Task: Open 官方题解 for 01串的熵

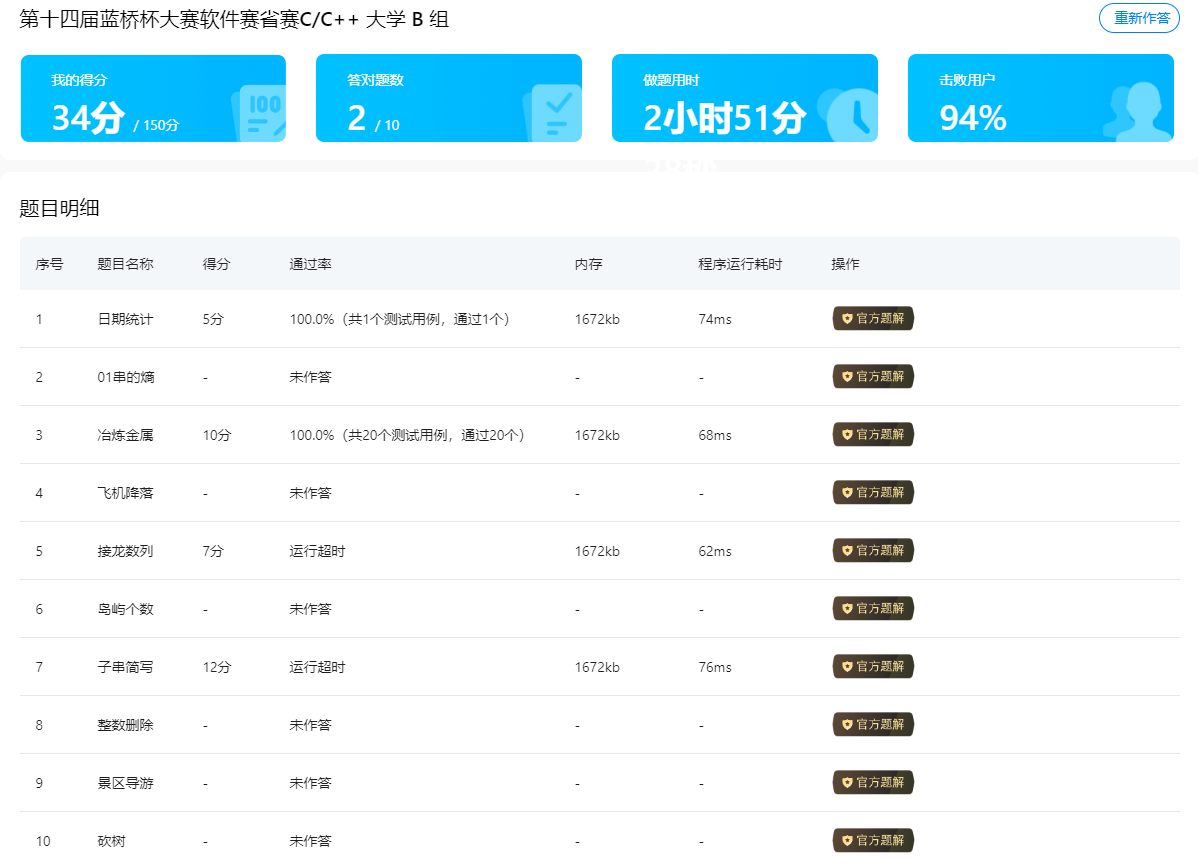Action: (x=873, y=377)
